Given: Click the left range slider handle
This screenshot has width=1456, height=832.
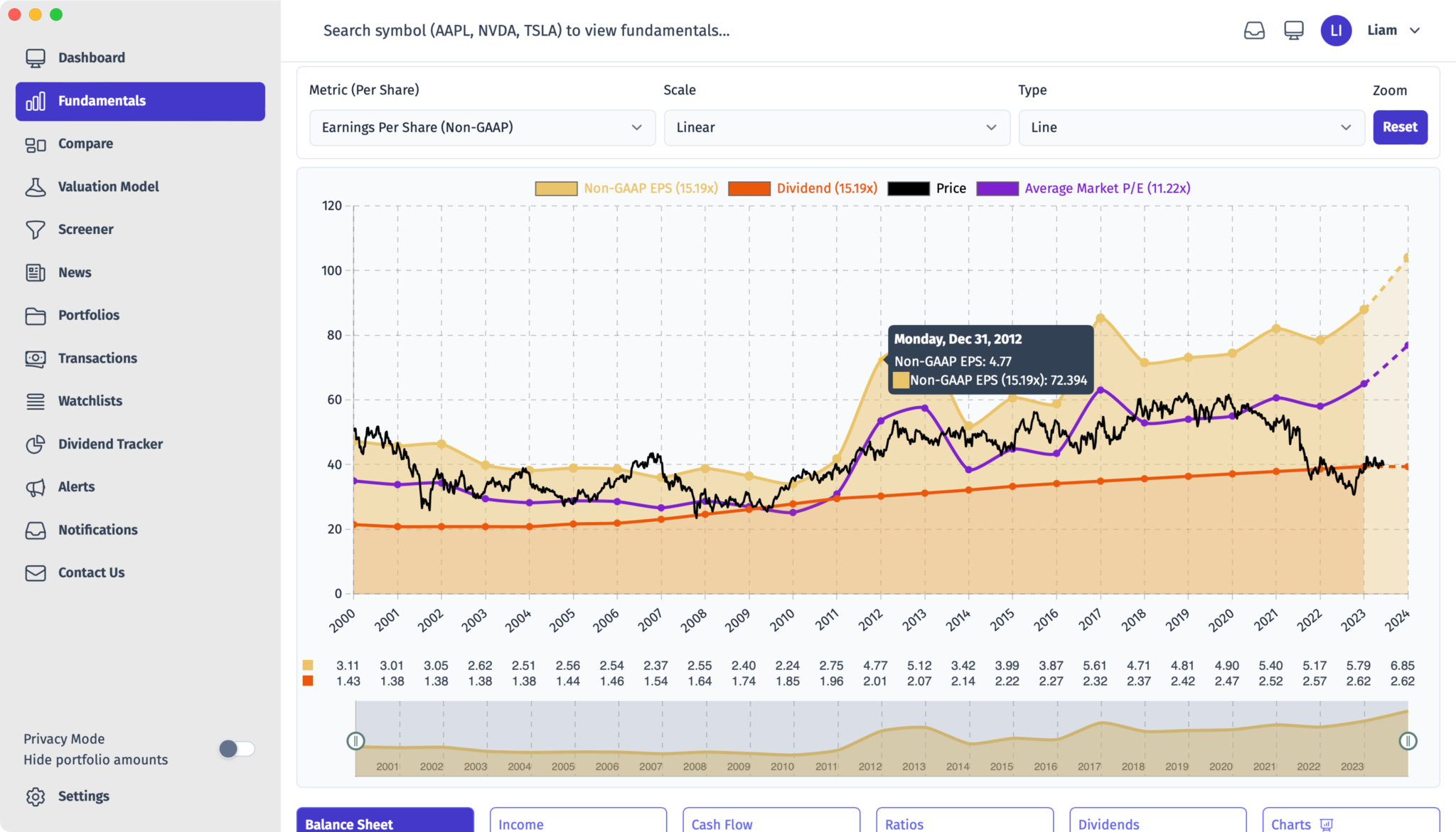Looking at the screenshot, I should [355, 741].
